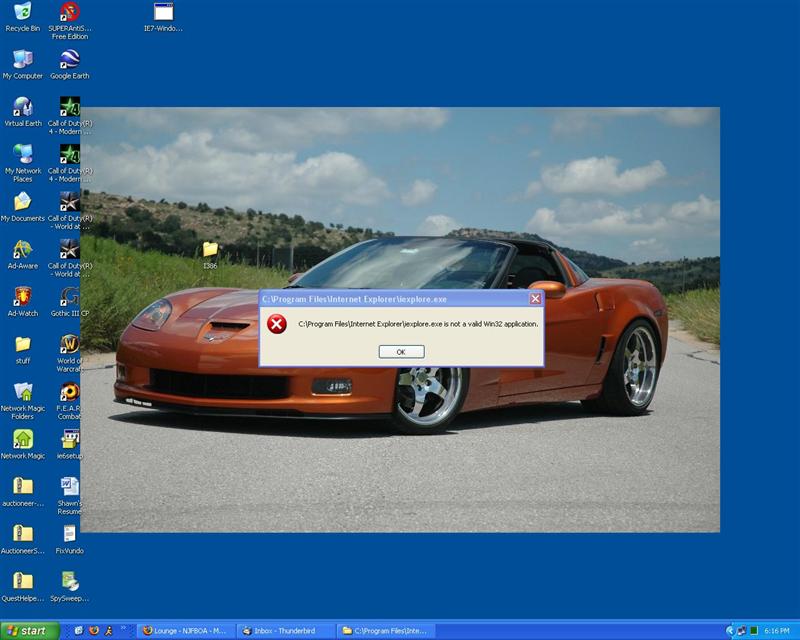The image size is (800, 640).
Task: Select the World of Warcraft shortcut
Action: tap(69, 345)
